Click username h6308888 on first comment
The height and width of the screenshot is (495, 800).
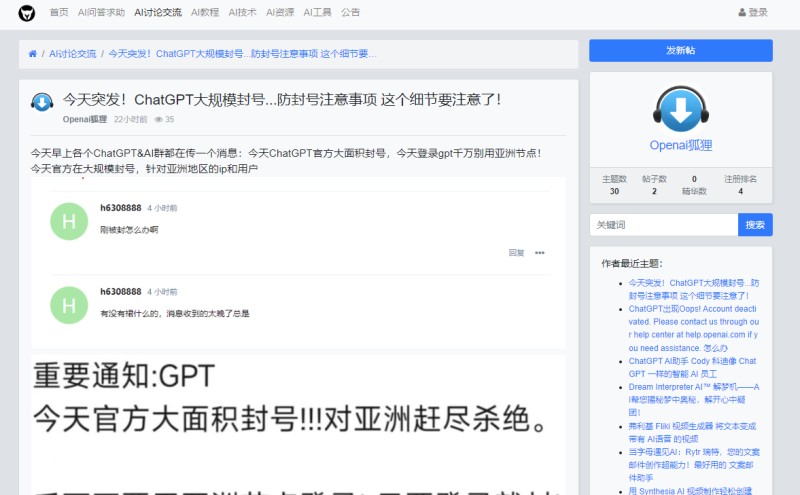(120, 208)
